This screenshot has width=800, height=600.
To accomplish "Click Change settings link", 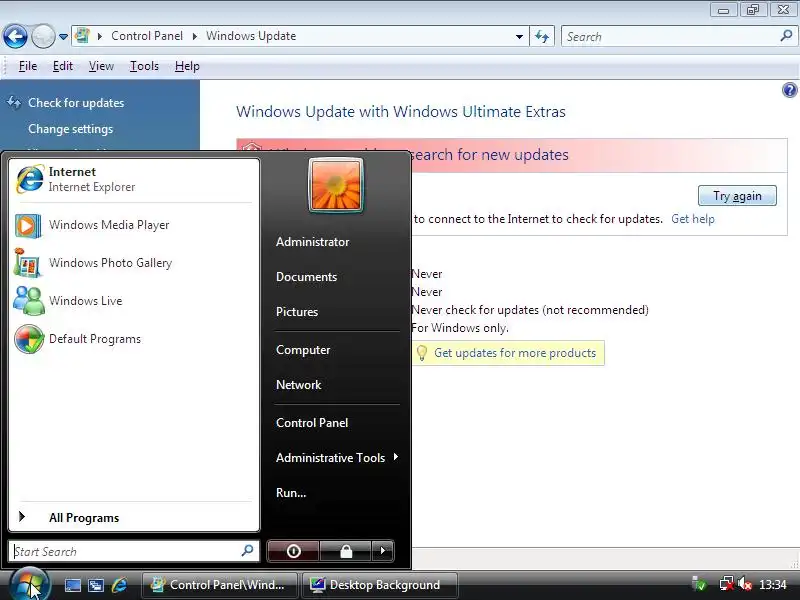I will (x=70, y=129).
